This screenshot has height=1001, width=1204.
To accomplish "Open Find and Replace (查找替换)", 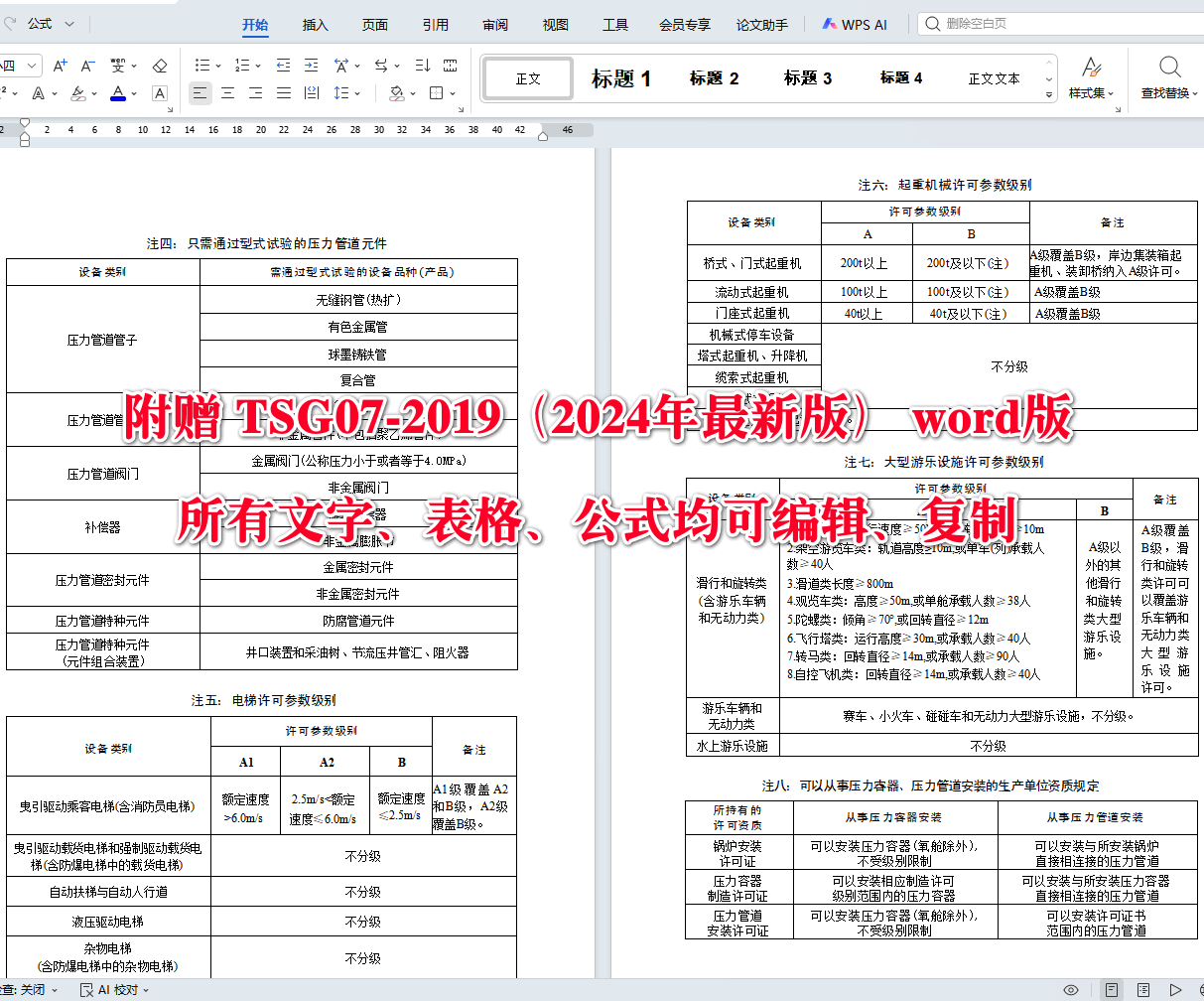I will [x=1170, y=77].
